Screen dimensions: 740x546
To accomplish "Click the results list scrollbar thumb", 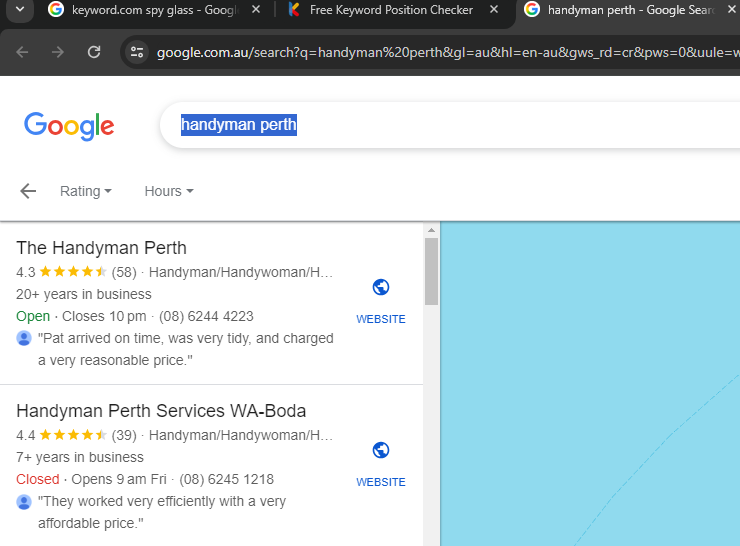I will (x=431, y=271).
